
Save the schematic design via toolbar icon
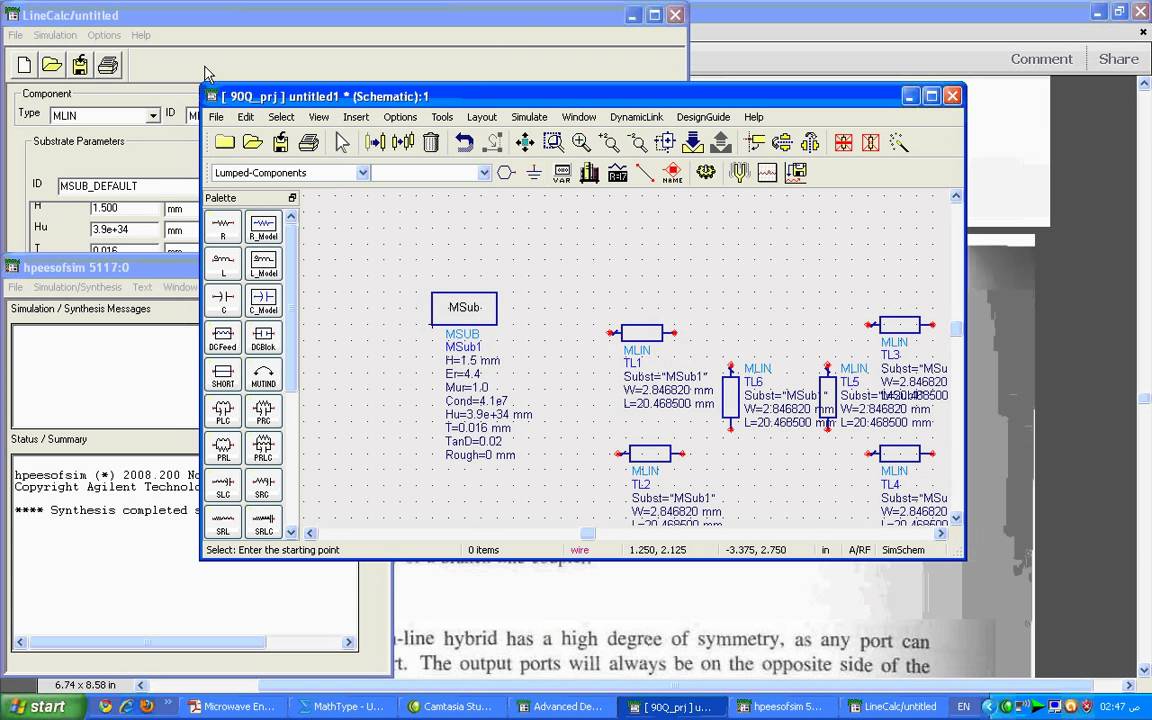(x=281, y=143)
